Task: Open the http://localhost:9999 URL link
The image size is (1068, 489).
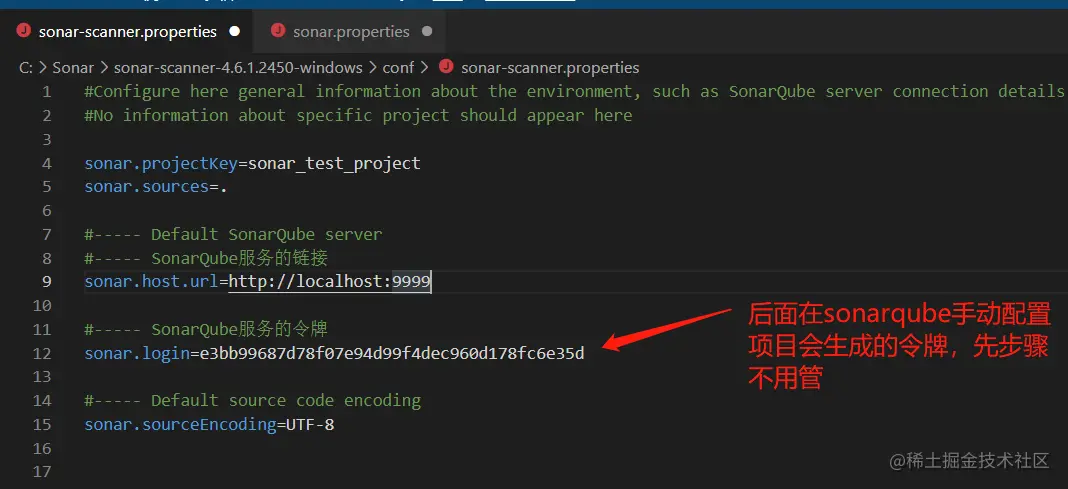Action: coord(330,281)
